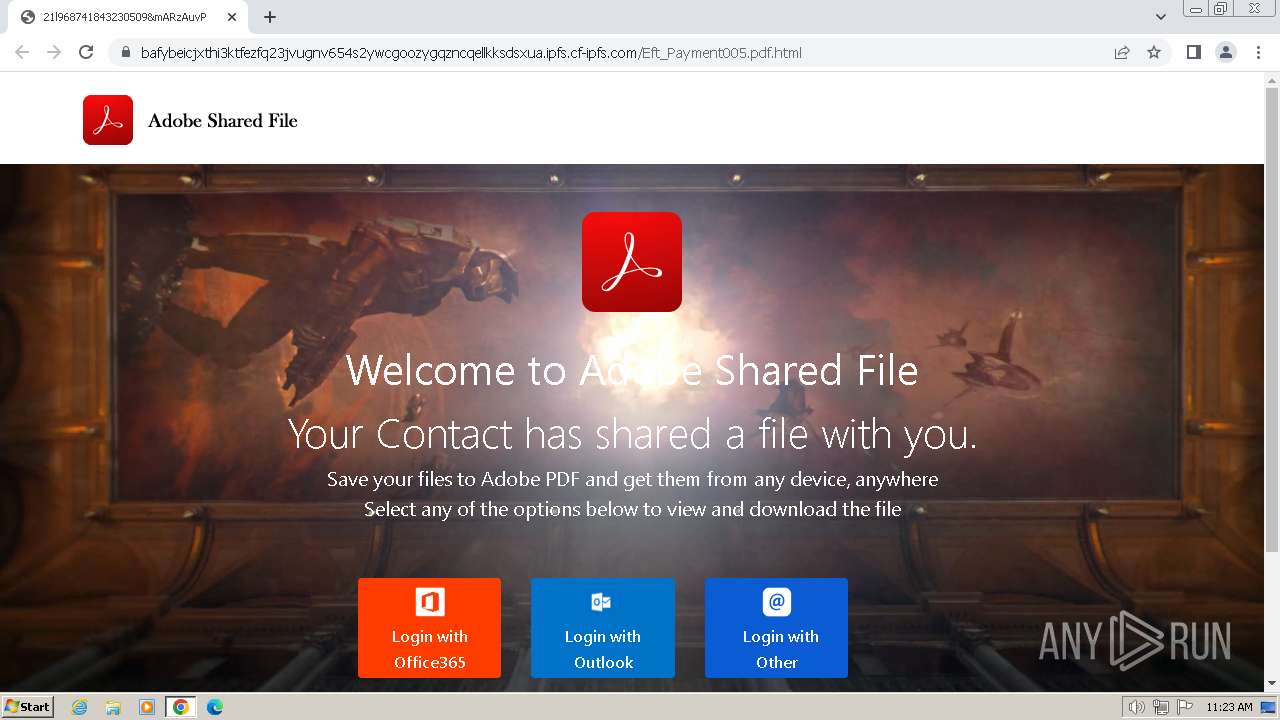
Task: Open File Explorer from taskbar
Action: (113, 707)
